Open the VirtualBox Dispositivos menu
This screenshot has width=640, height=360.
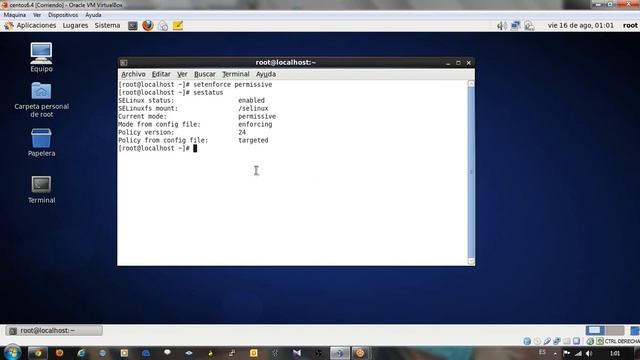coord(63,15)
